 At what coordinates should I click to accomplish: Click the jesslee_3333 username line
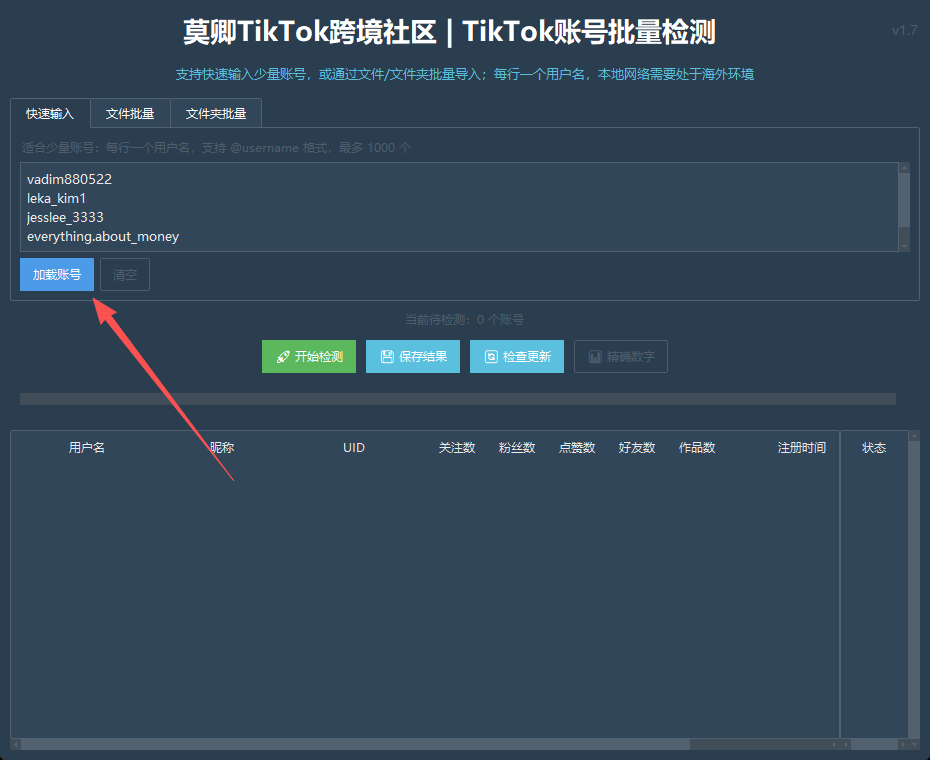point(65,217)
